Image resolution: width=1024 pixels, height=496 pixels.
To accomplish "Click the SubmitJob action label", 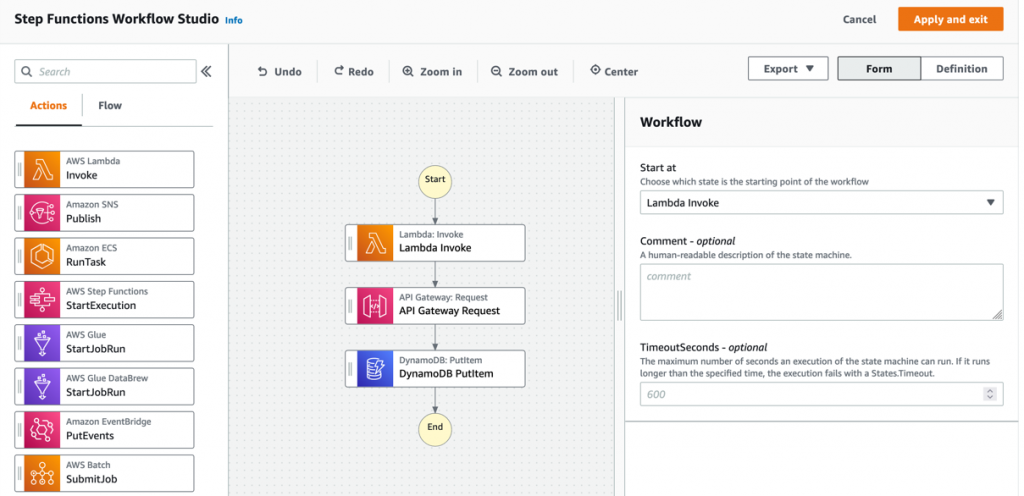I will pos(91,479).
